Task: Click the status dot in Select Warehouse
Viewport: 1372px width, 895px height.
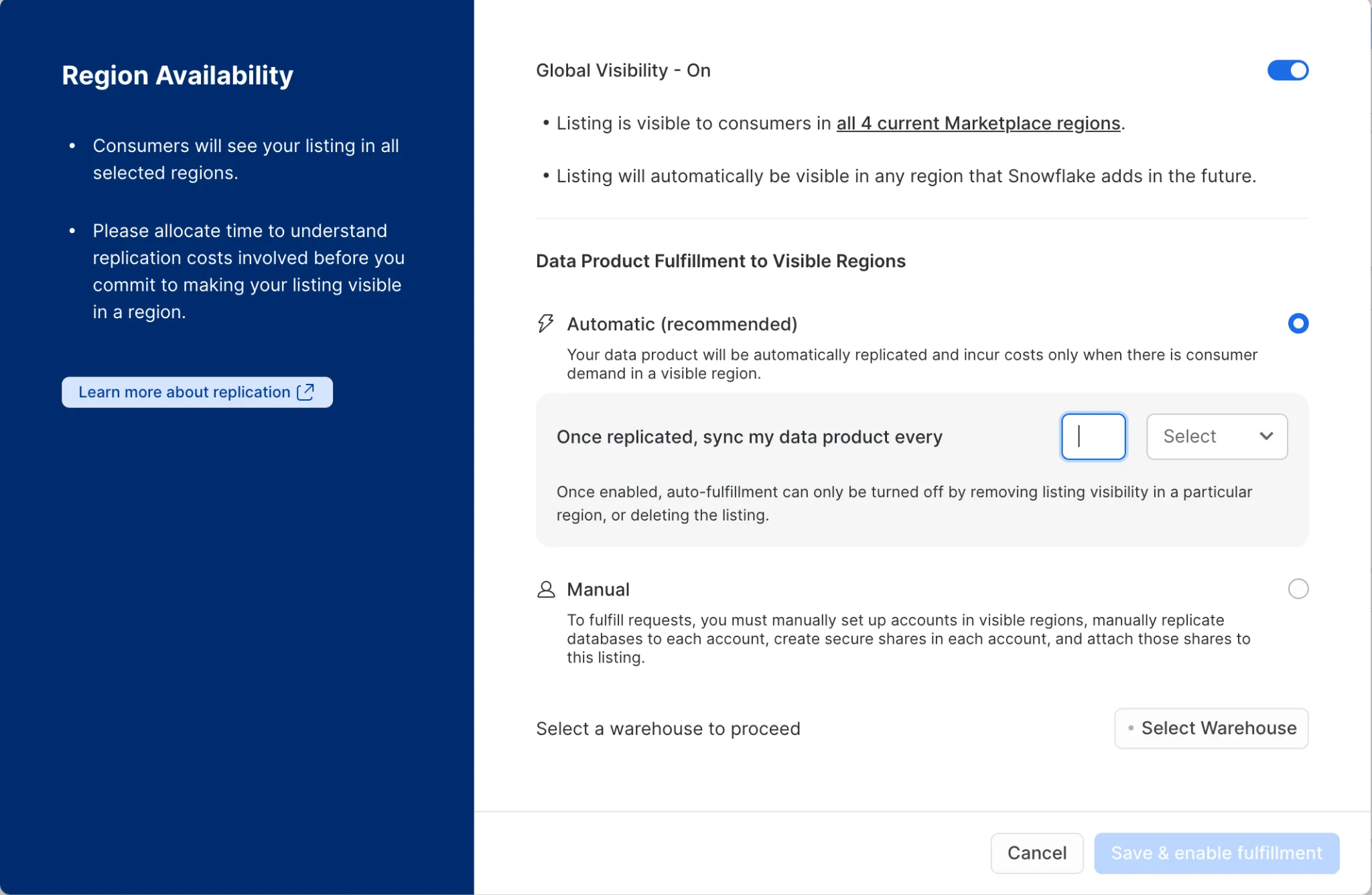Action: click(x=1131, y=728)
